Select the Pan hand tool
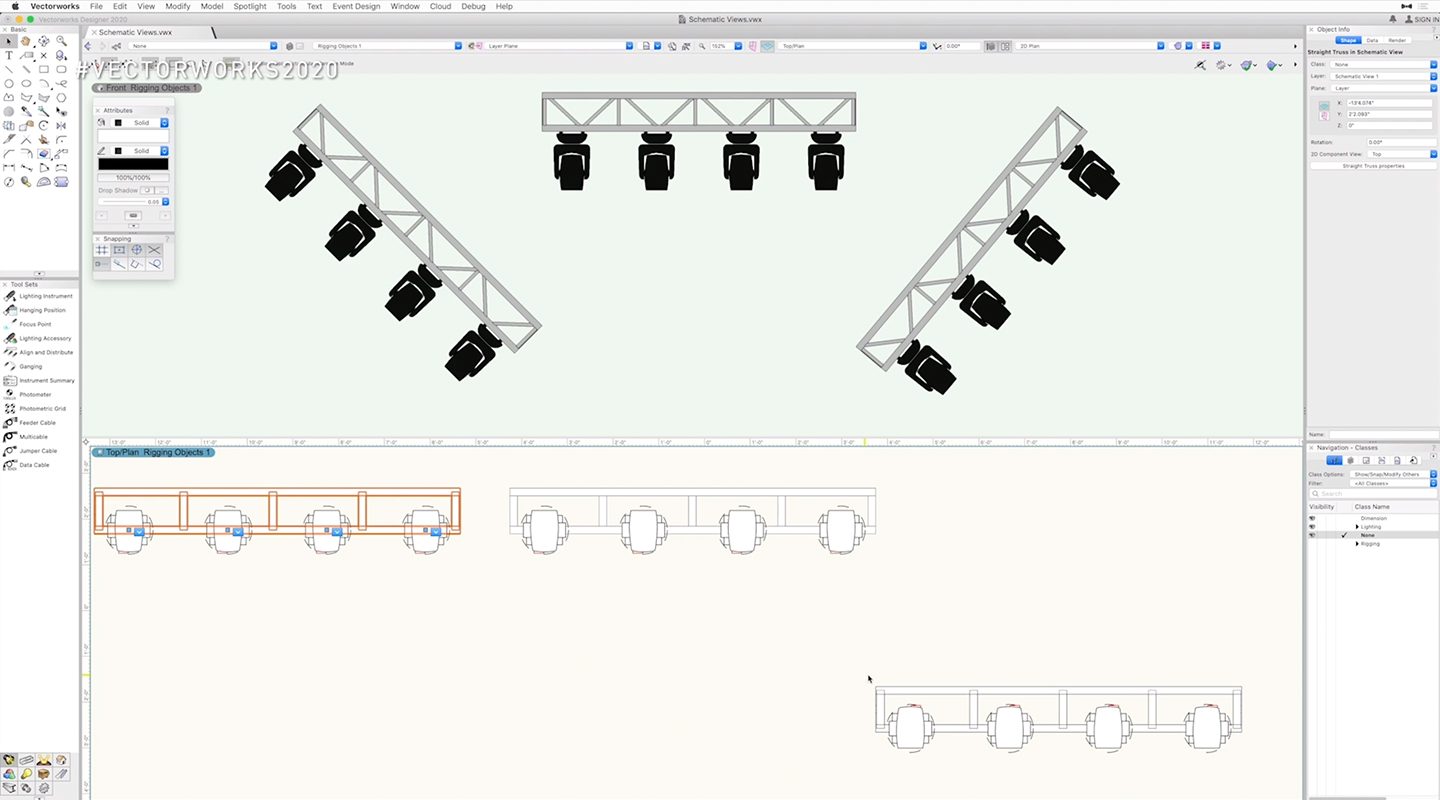Screen dimensions: 1440x800 click(26, 41)
